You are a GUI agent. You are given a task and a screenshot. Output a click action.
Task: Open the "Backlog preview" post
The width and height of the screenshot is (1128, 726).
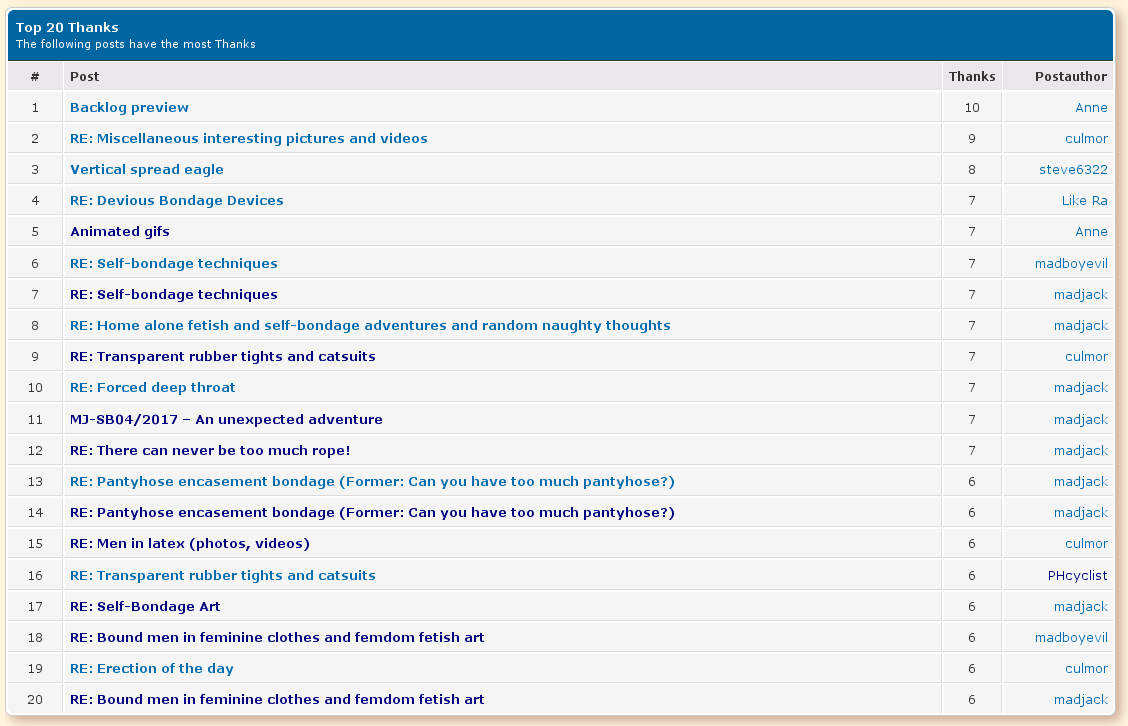129,107
